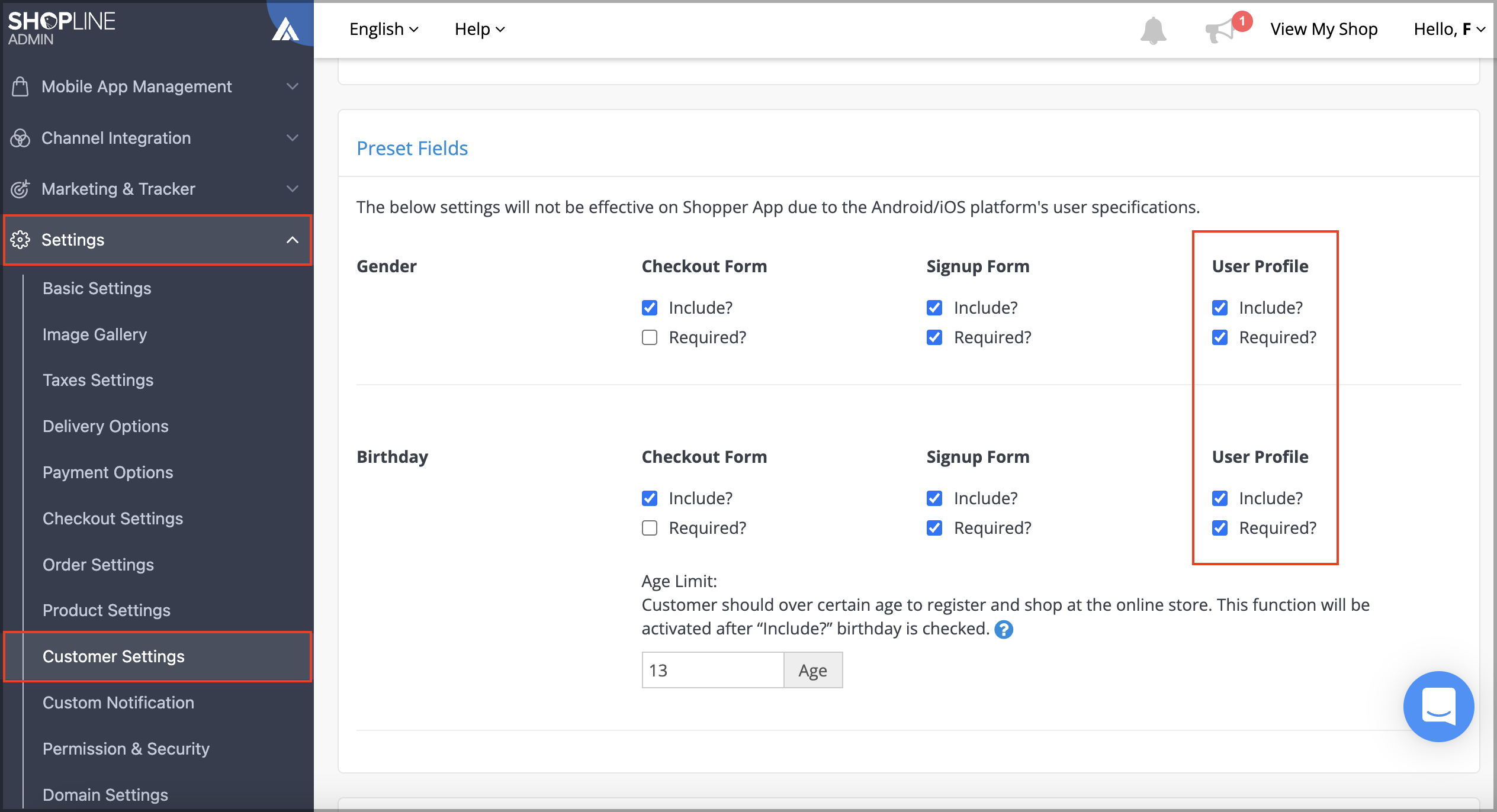Click the Age Limit number input field
The width and height of the screenshot is (1497, 812).
click(x=713, y=670)
